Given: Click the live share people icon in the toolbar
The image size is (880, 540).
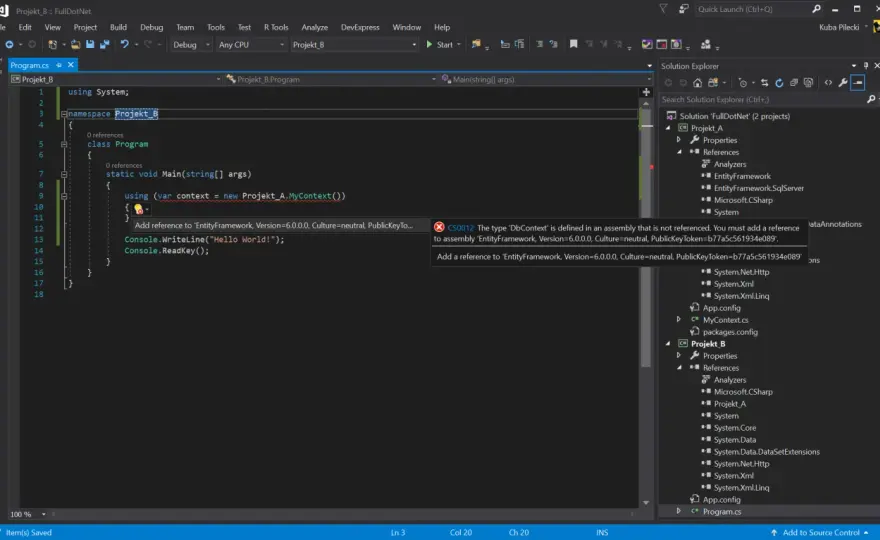Looking at the screenshot, I should click(705, 44).
